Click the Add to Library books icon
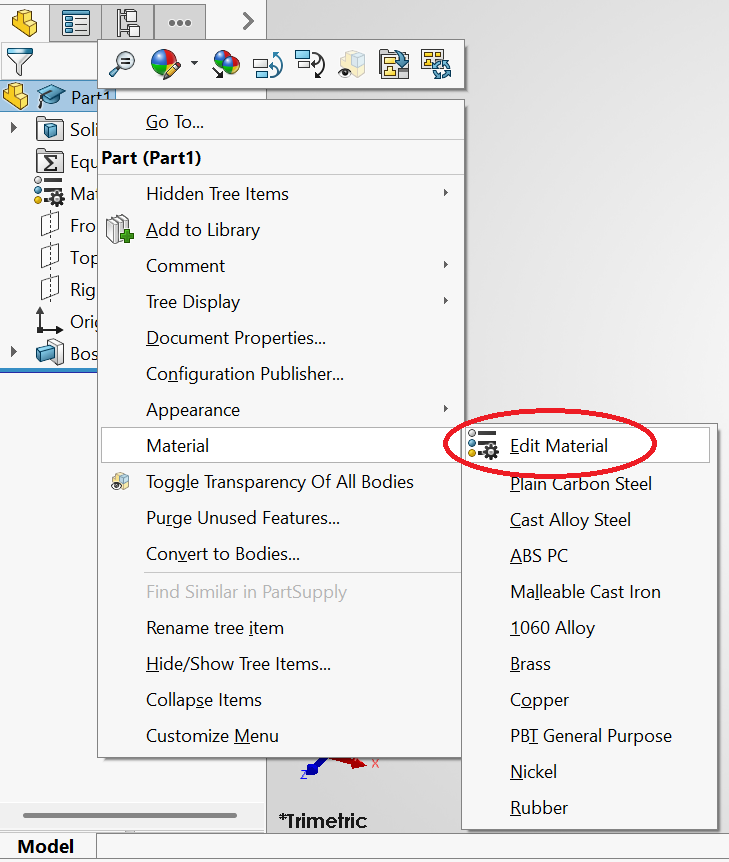 click(x=119, y=230)
